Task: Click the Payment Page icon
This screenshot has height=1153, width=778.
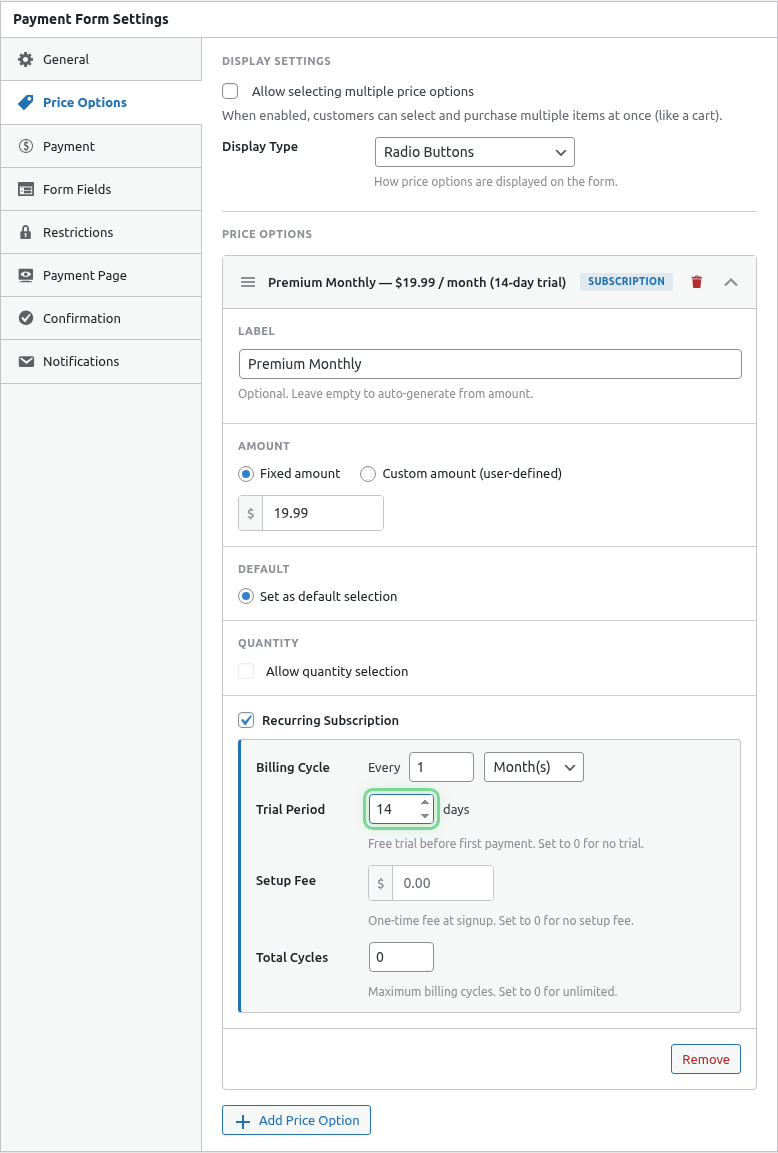Action: click(26, 275)
